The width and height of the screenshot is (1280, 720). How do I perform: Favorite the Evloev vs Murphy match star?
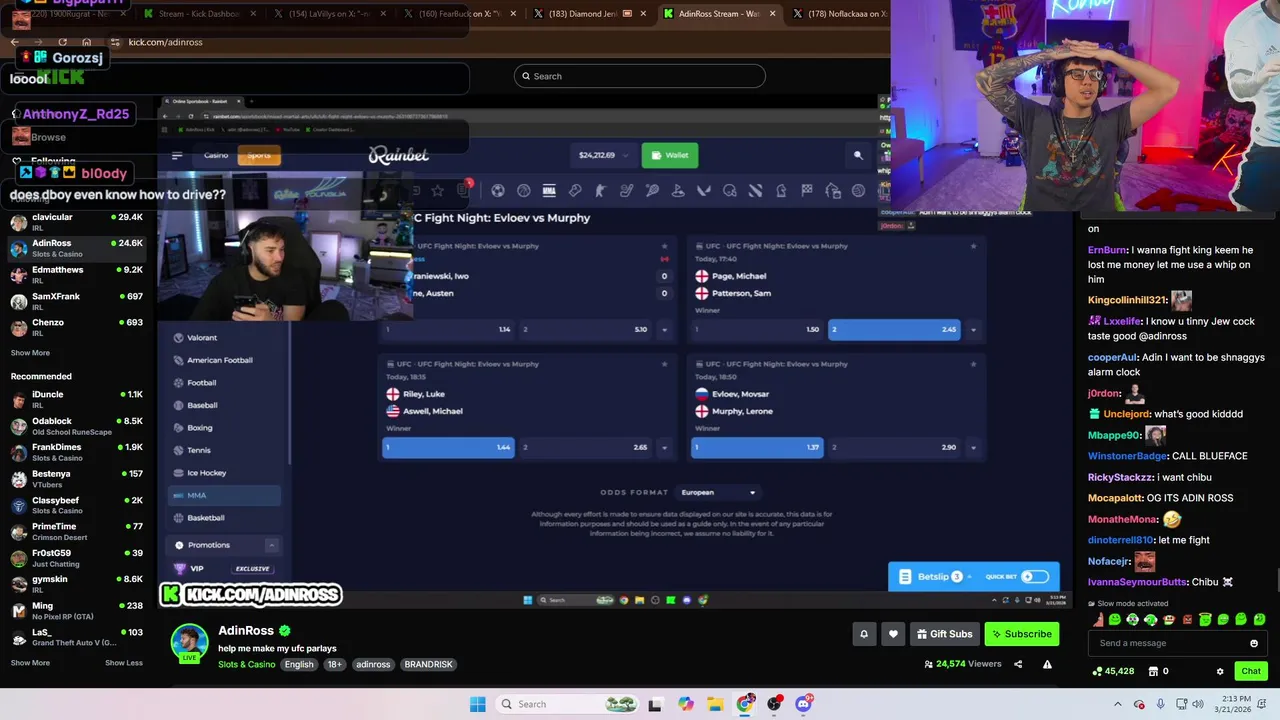973,364
